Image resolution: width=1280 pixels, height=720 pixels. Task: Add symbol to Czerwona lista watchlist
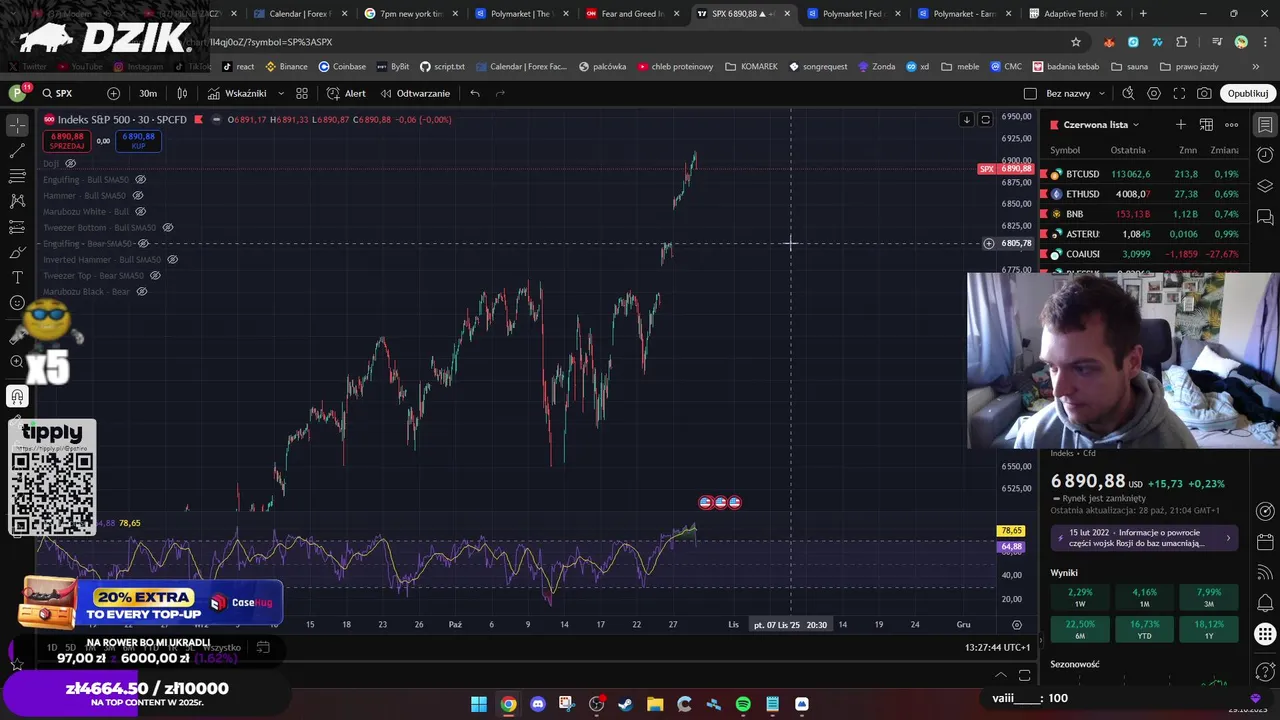(1181, 125)
